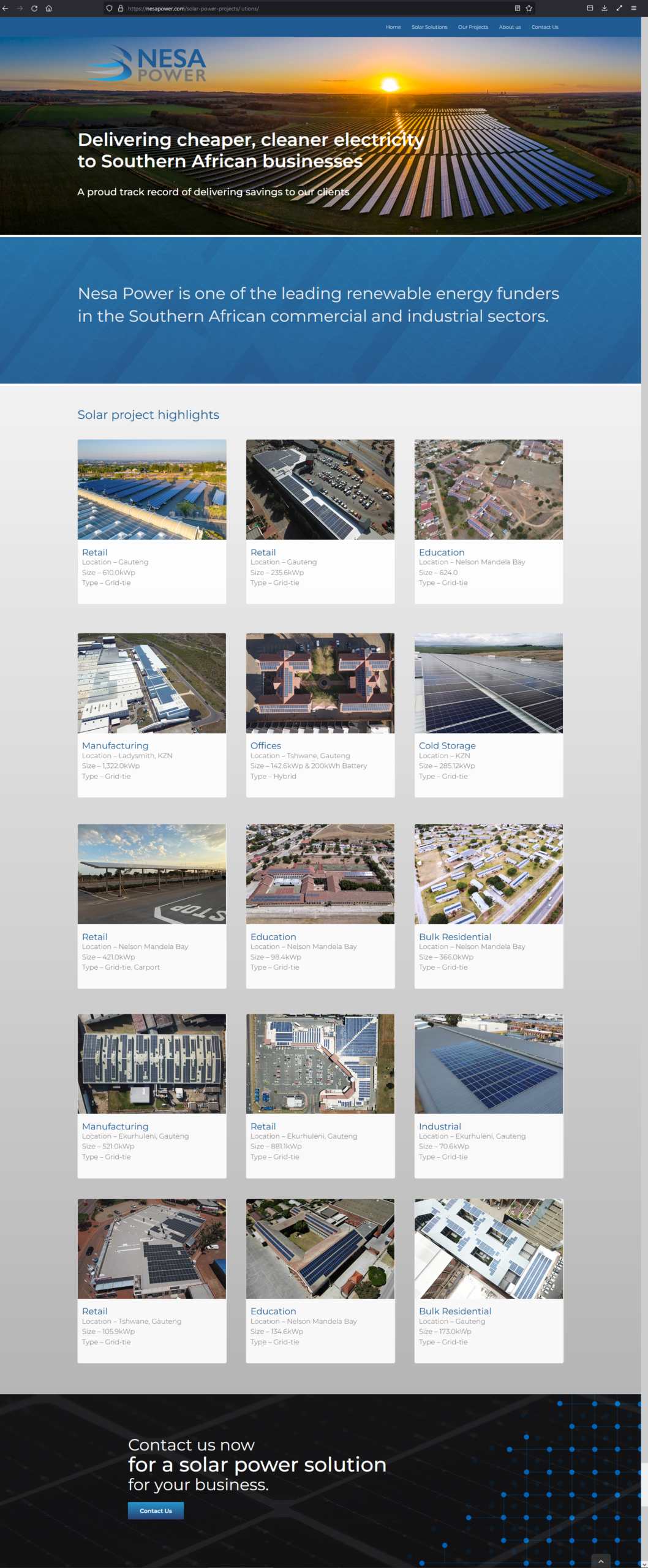Image resolution: width=648 pixels, height=1568 pixels.
Task: Open tracking protection shield icon
Action: click(x=110, y=8)
